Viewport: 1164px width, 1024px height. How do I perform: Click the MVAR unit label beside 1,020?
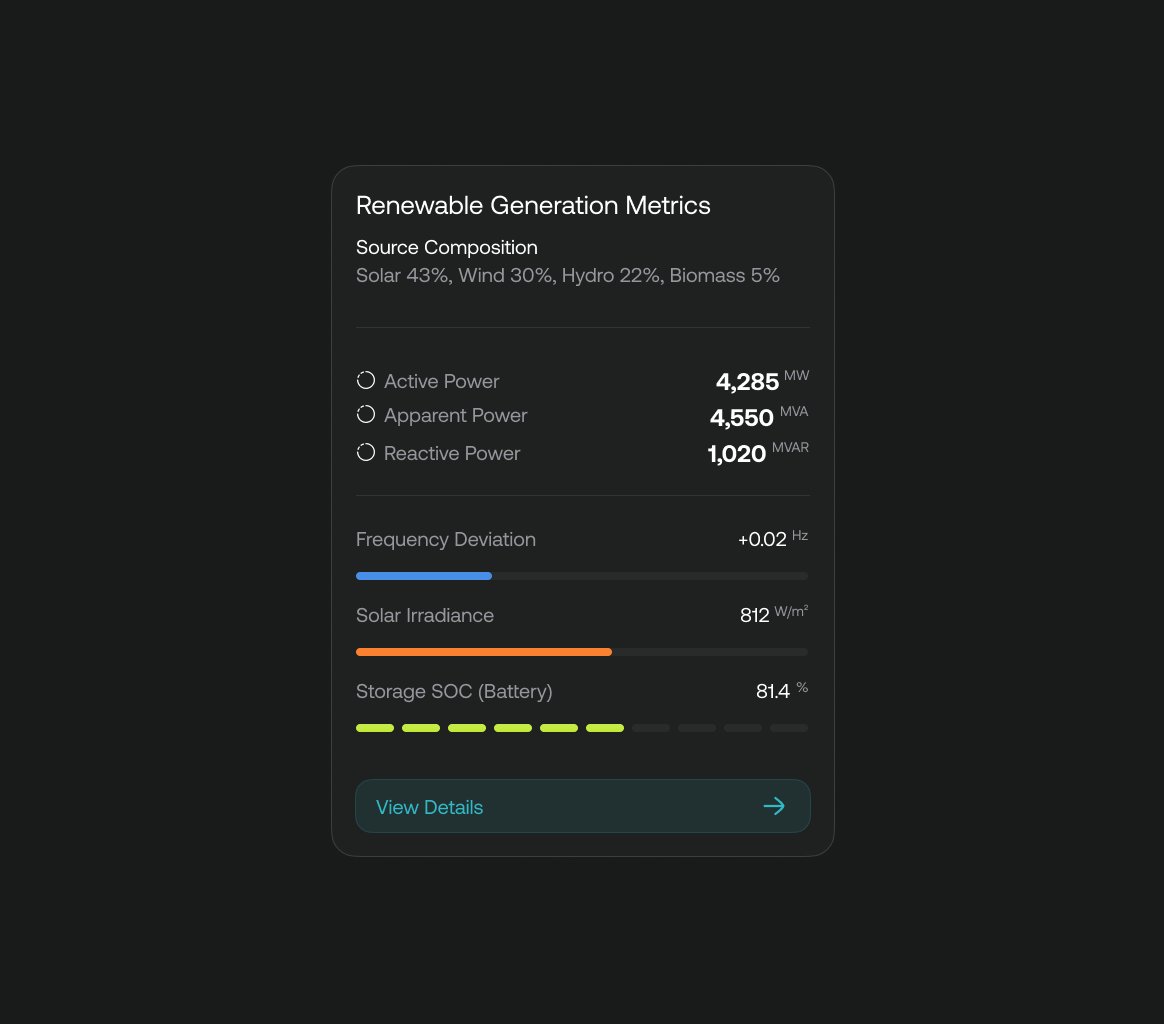[x=790, y=447]
